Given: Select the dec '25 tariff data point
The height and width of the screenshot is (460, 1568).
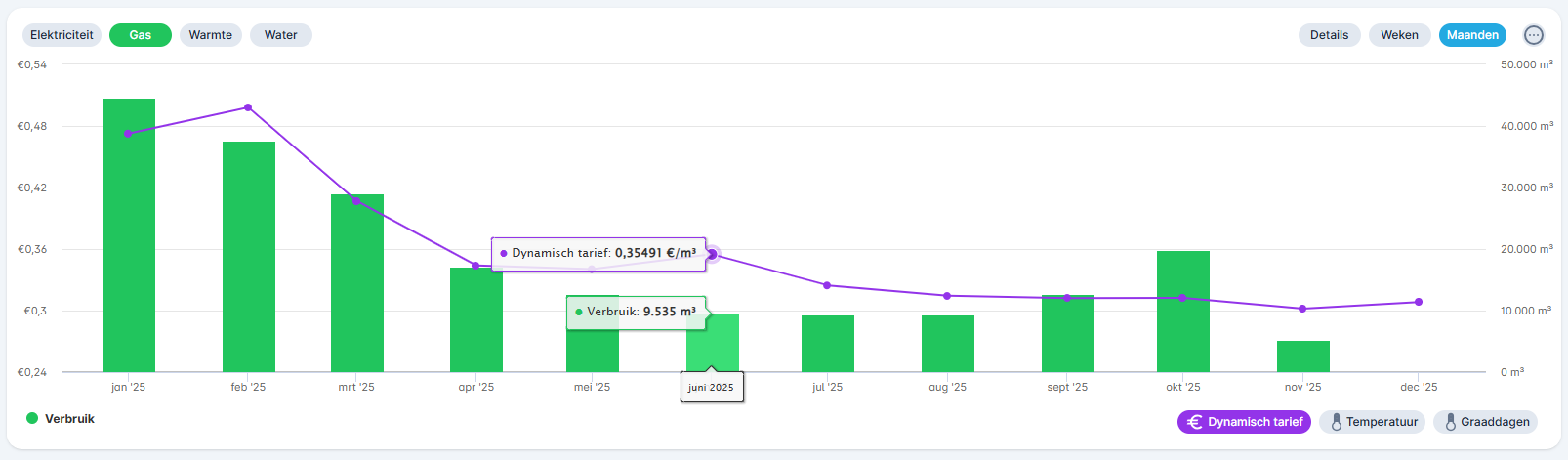Looking at the screenshot, I should 1419,302.
